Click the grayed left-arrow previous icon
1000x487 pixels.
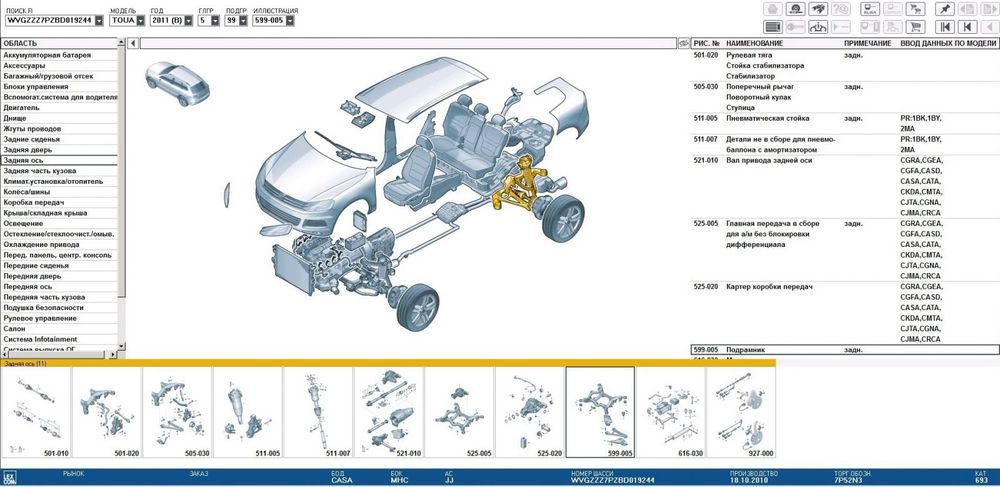pyautogui.click(x=990, y=27)
